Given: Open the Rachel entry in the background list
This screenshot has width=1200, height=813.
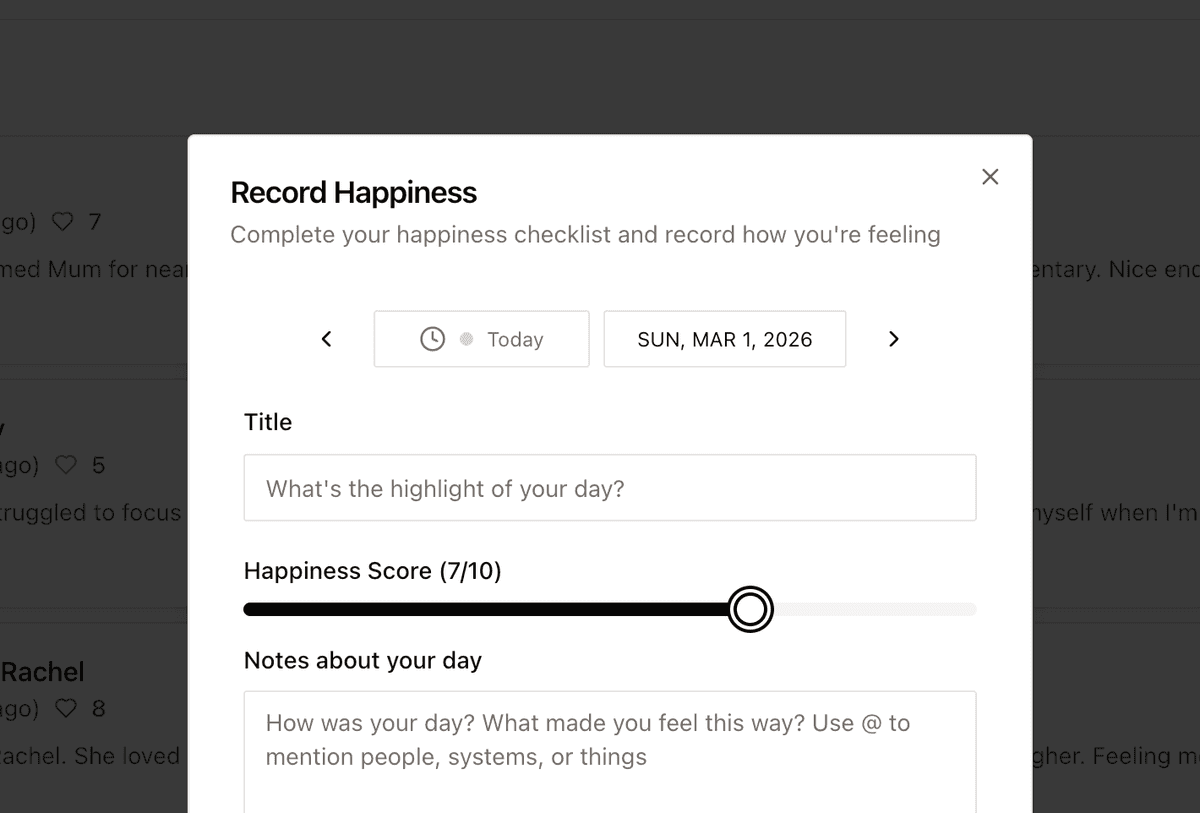Looking at the screenshot, I should (42, 672).
